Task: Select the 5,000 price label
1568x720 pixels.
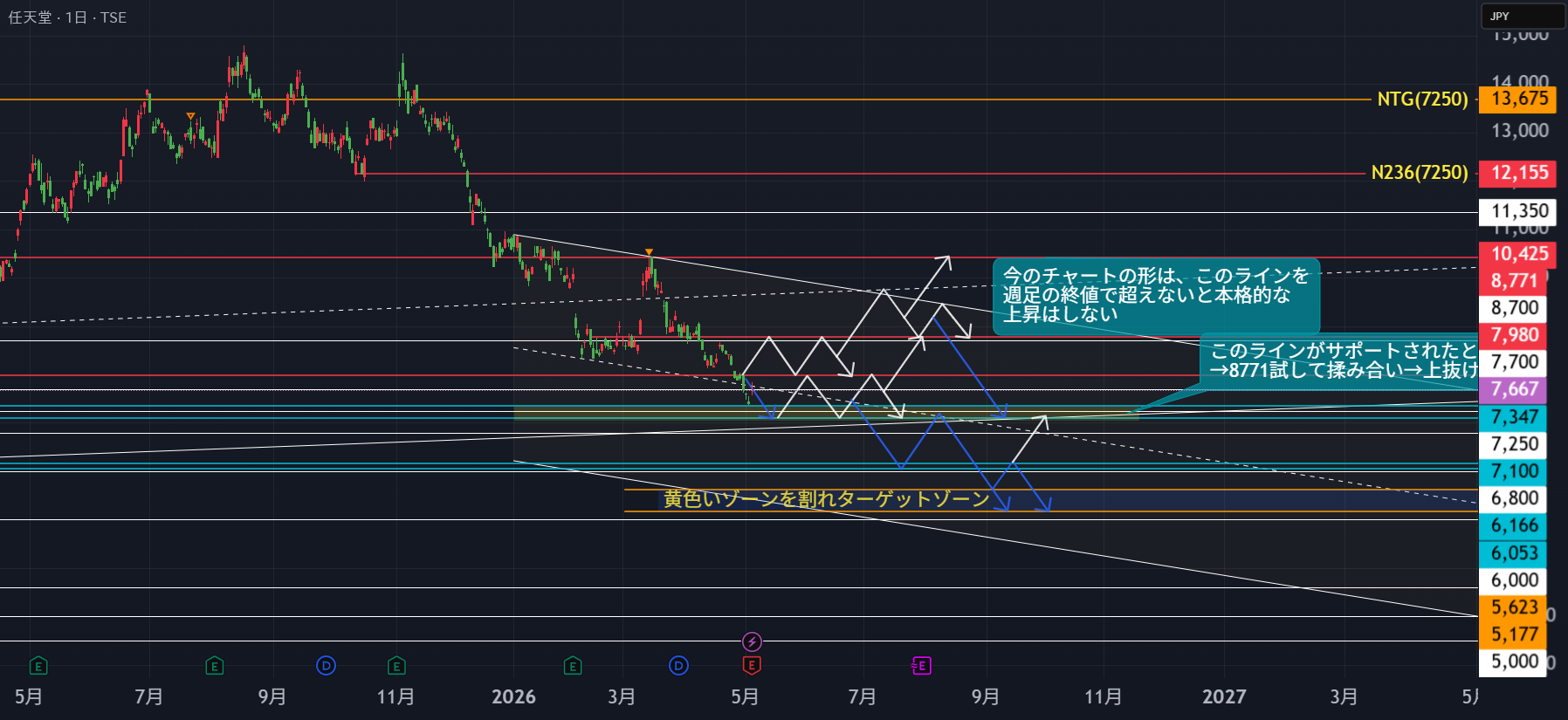Action: click(1513, 662)
